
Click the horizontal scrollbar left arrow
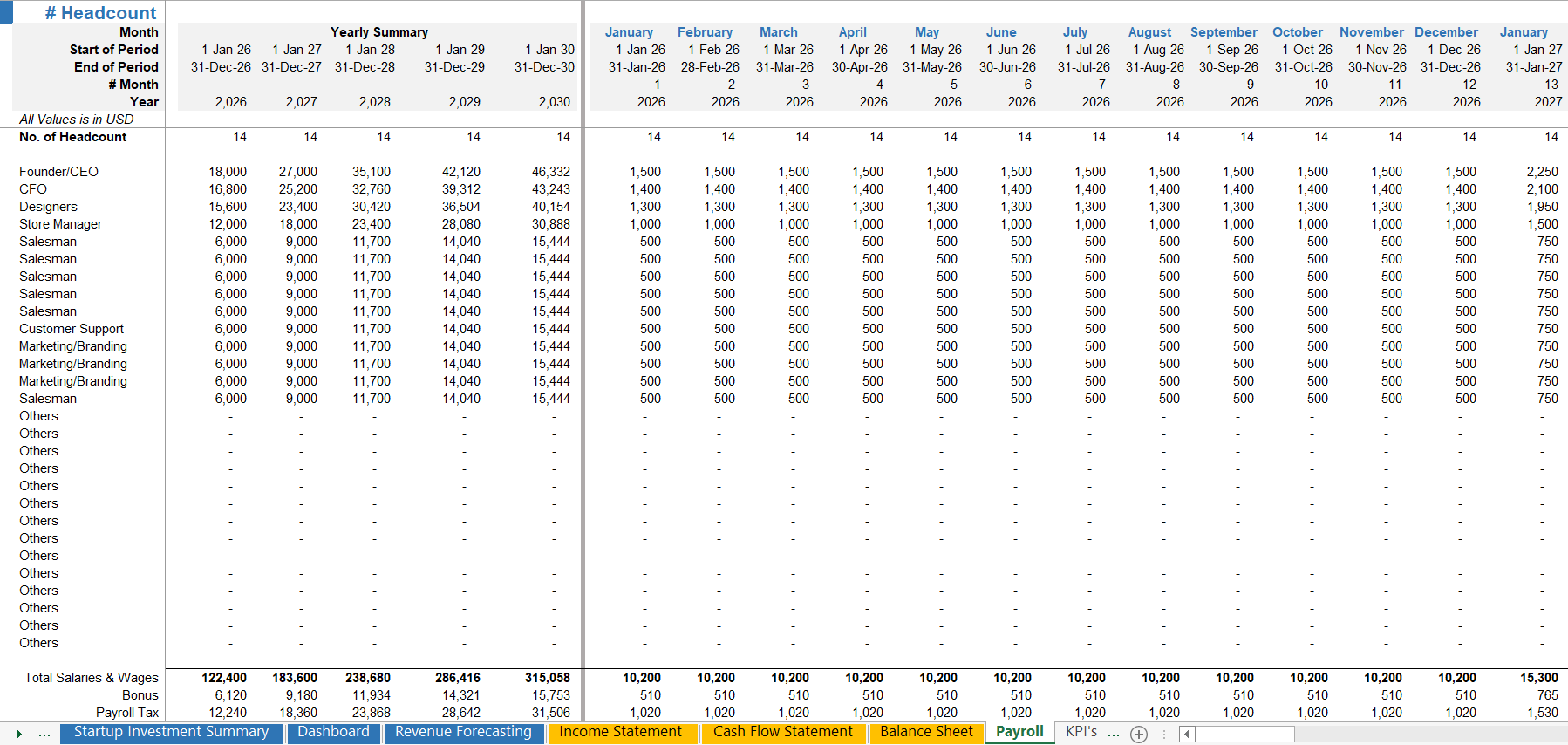1187,735
